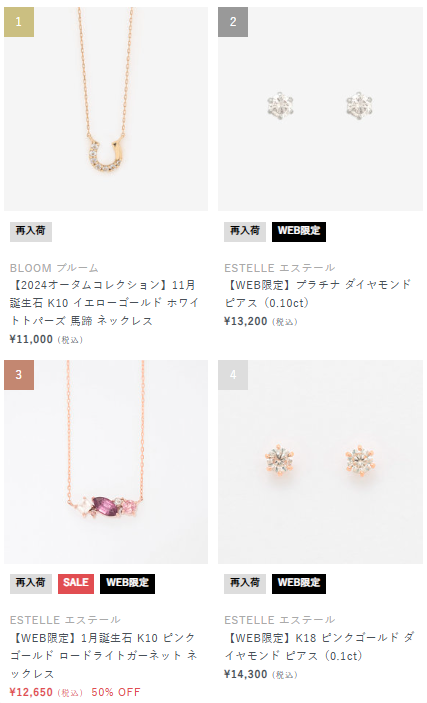Open the horseshoe necklace product image
427x703 pixels.
pos(106,109)
